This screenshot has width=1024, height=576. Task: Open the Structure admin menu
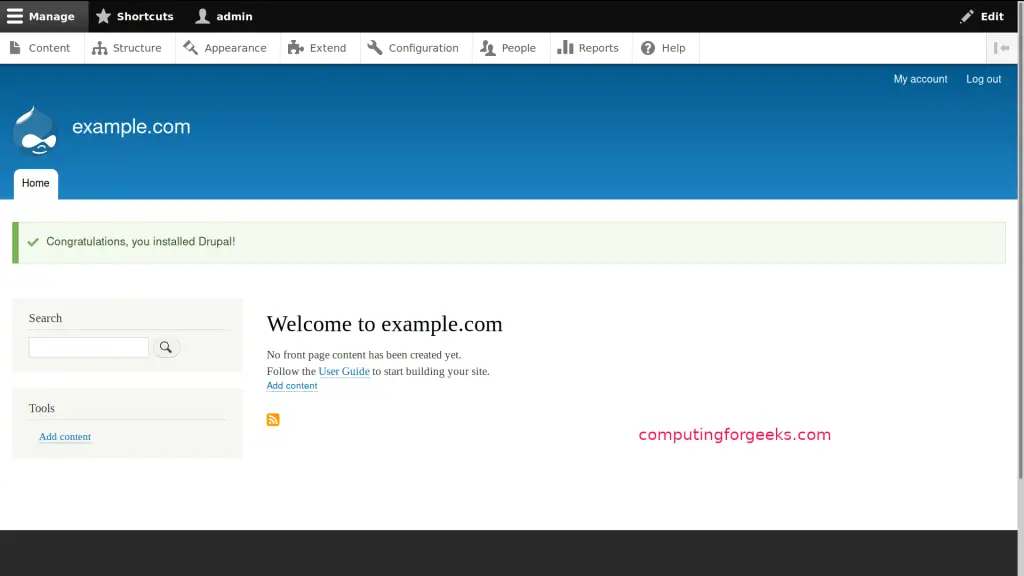(x=127, y=48)
